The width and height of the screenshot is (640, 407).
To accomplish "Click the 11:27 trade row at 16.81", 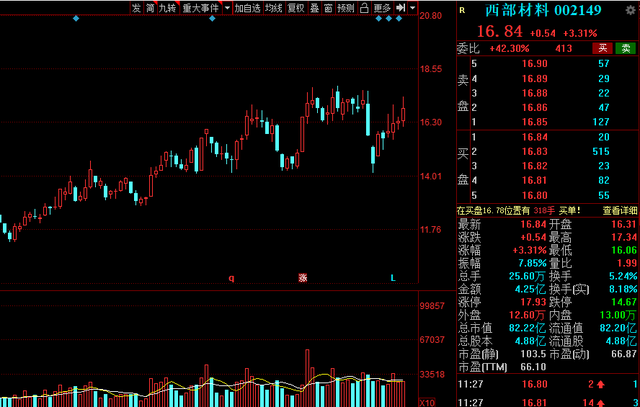I will (547, 403).
